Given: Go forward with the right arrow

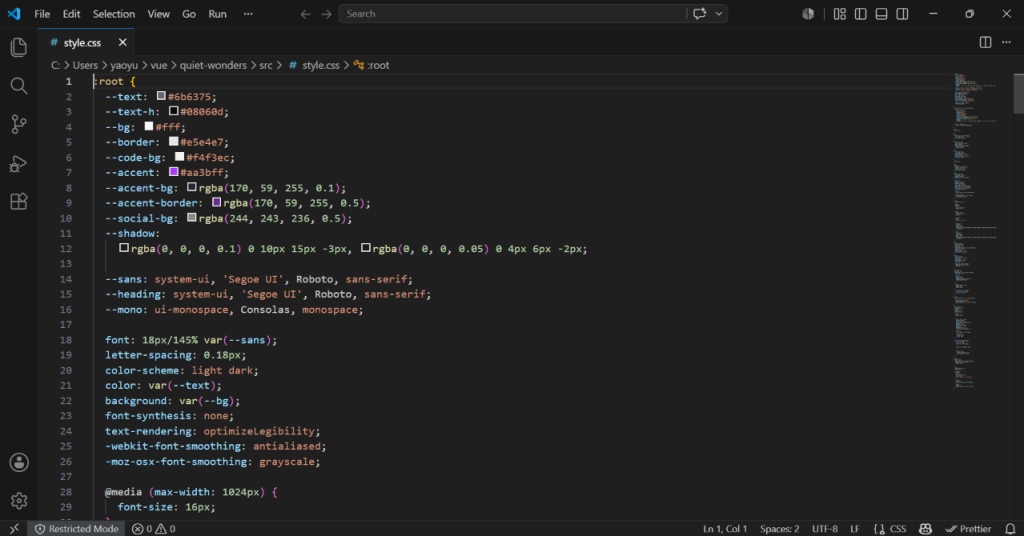Looking at the screenshot, I should pos(327,14).
